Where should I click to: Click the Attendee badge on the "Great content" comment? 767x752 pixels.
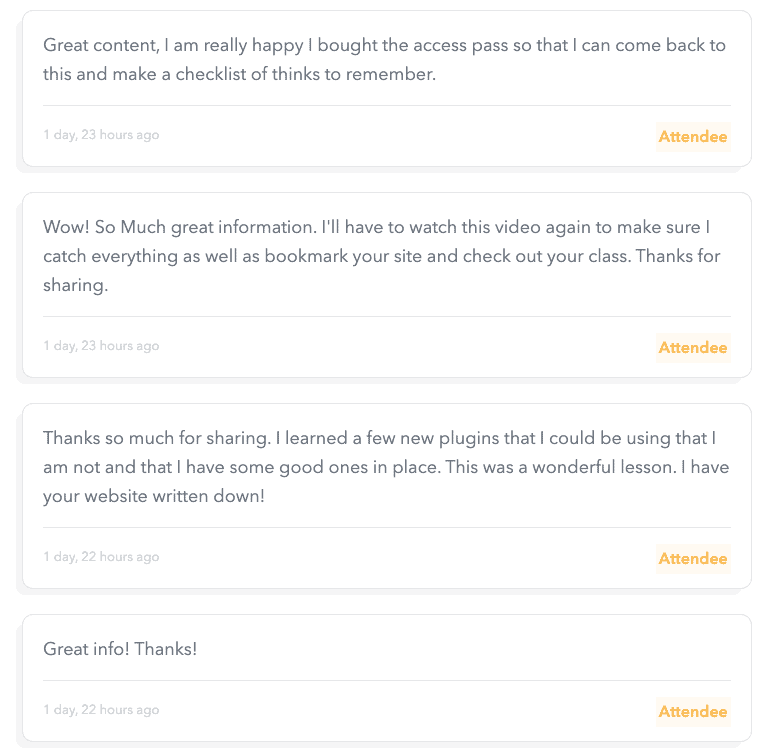pos(692,137)
